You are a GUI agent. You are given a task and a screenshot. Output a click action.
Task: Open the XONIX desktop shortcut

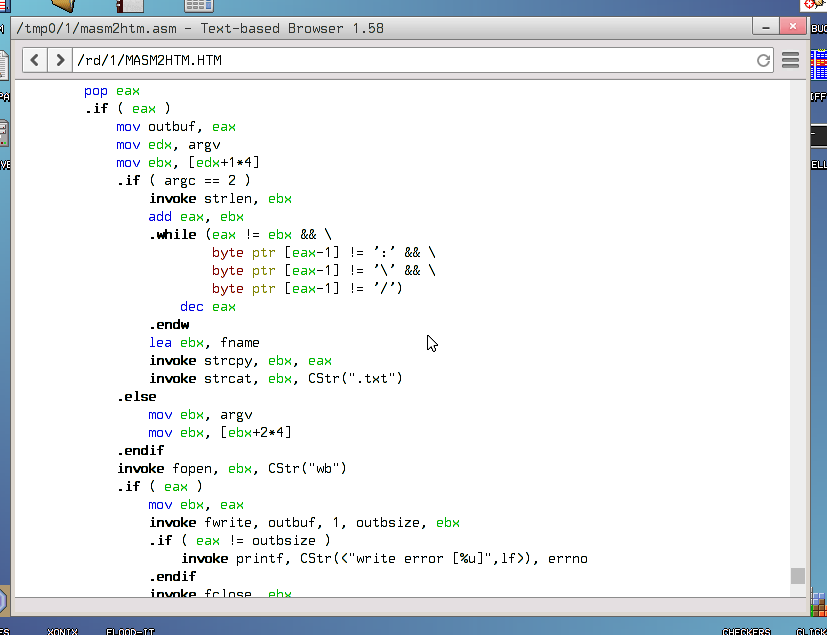point(62,630)
